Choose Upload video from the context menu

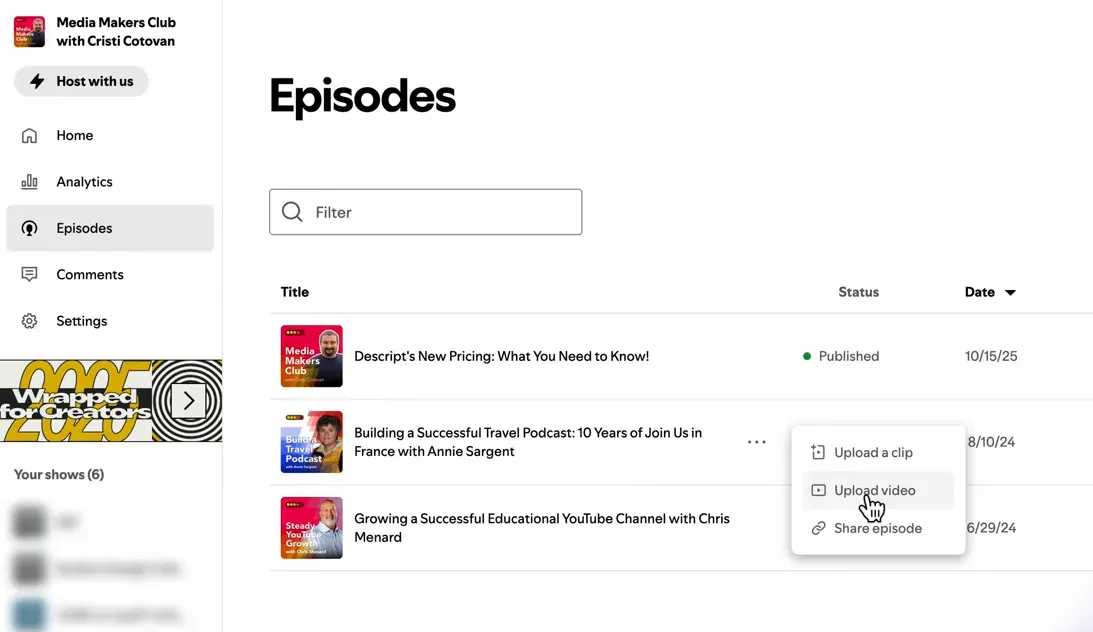coord(875,490)
